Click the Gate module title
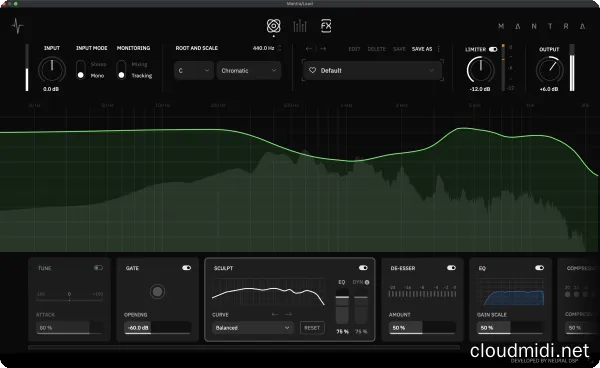Screen dimensions: 600x368 (x=132, y=268)
